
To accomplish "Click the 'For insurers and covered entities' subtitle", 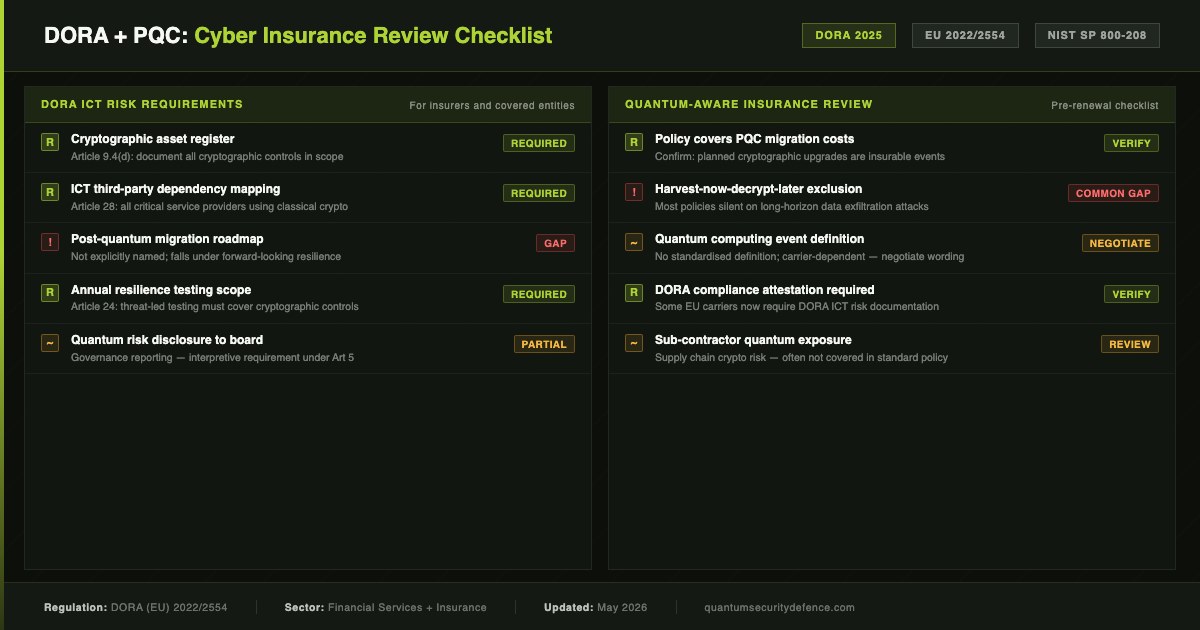I will click(x=492, y=105).
